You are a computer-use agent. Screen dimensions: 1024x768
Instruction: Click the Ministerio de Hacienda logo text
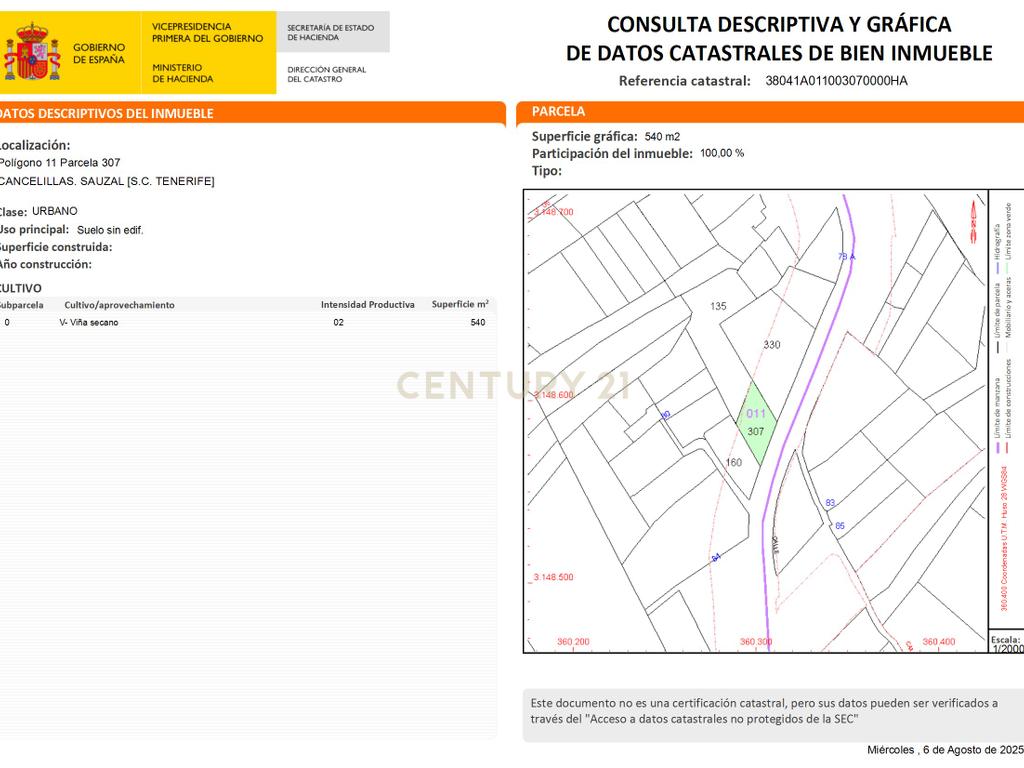click(x=183, y=73)
